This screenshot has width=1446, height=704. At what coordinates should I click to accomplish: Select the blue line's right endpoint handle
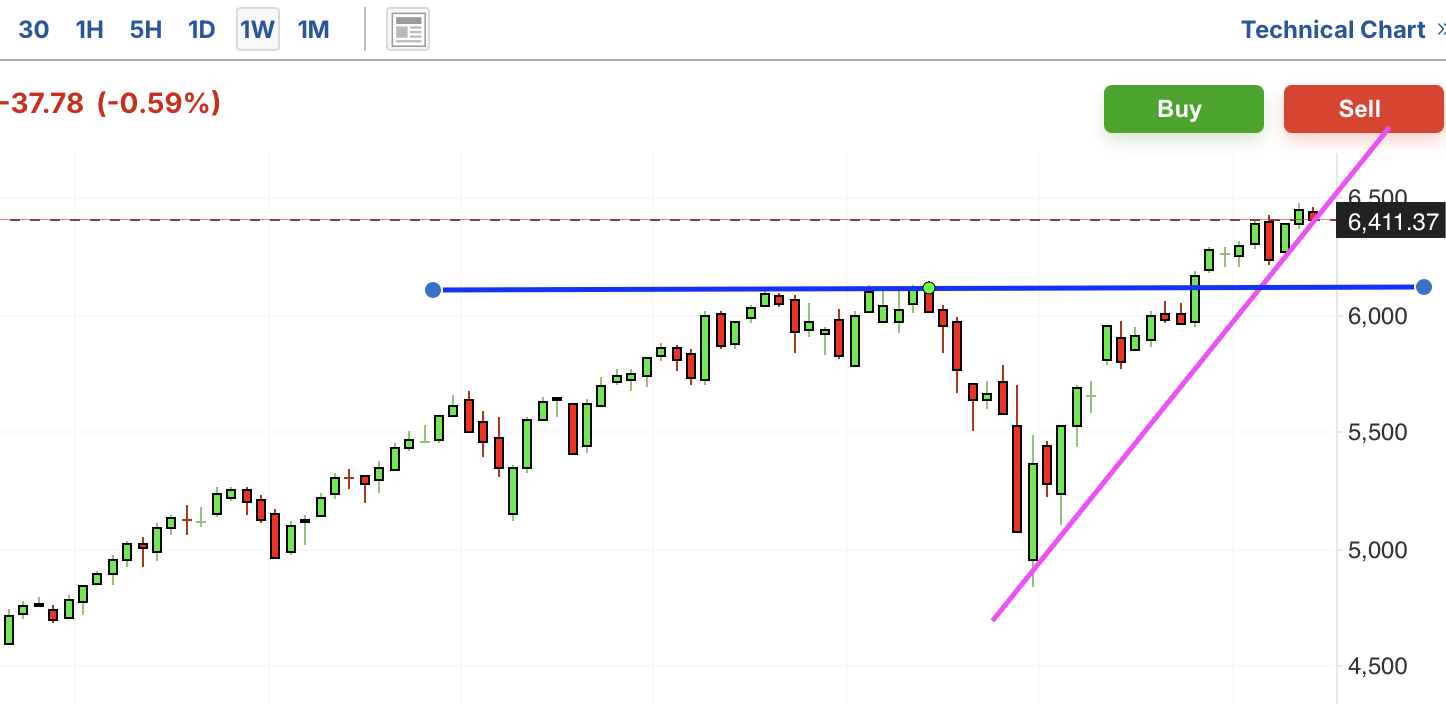coord(1423,287)
